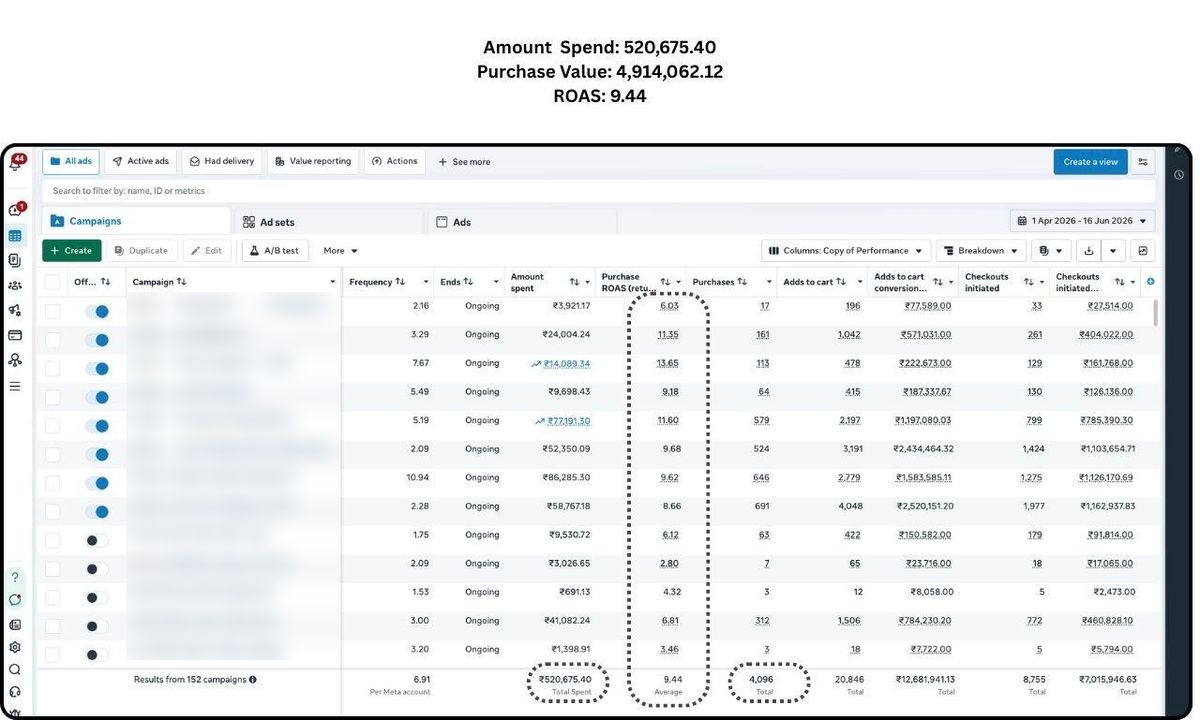Select the Value reporting view
This screenshot has width=1200, height=720.
click(313, 161)
